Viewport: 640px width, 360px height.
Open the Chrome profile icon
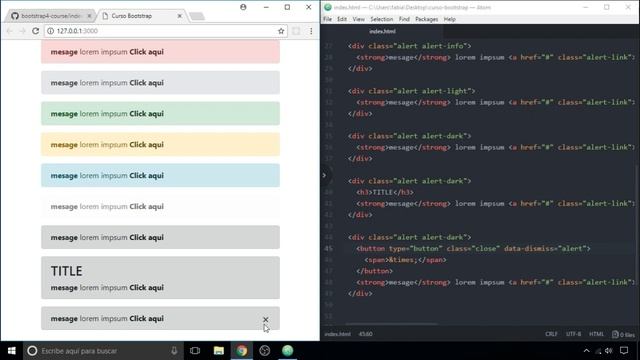click(x=243, y=7)
